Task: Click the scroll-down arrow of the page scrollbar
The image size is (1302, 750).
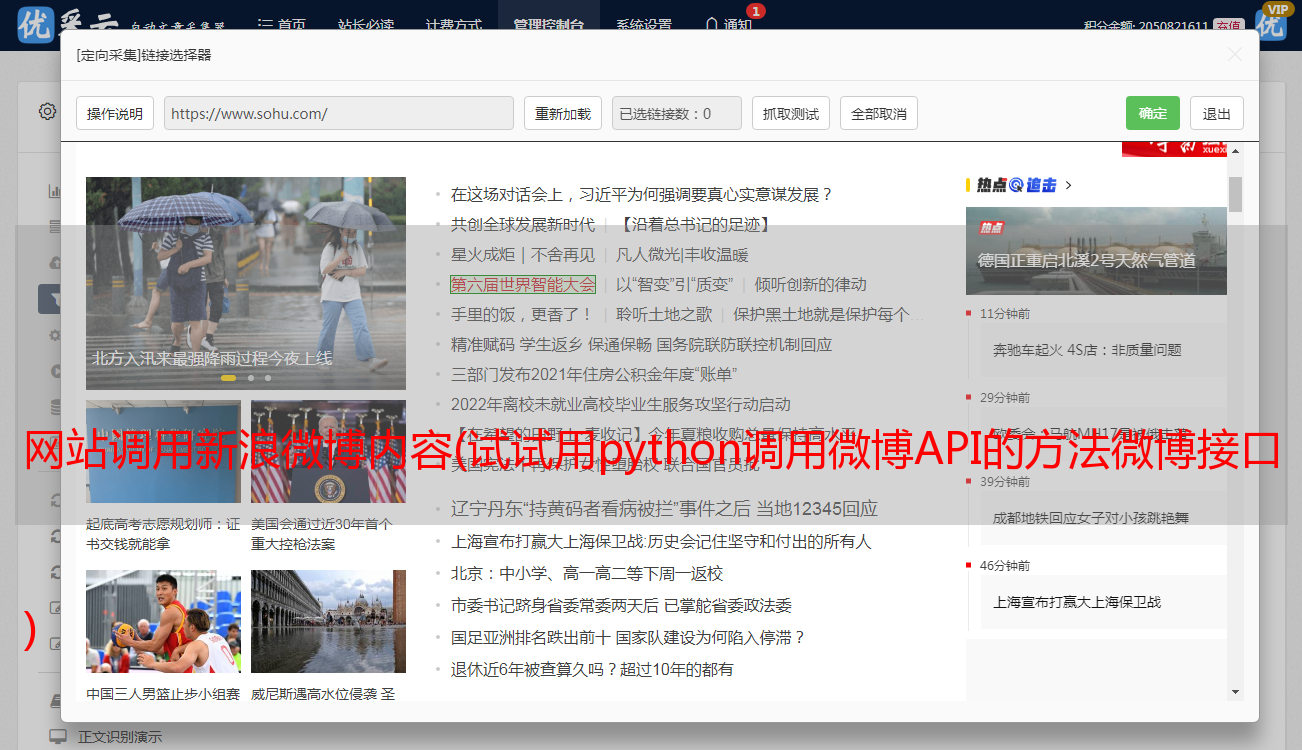Action: tap(1235, 691)
